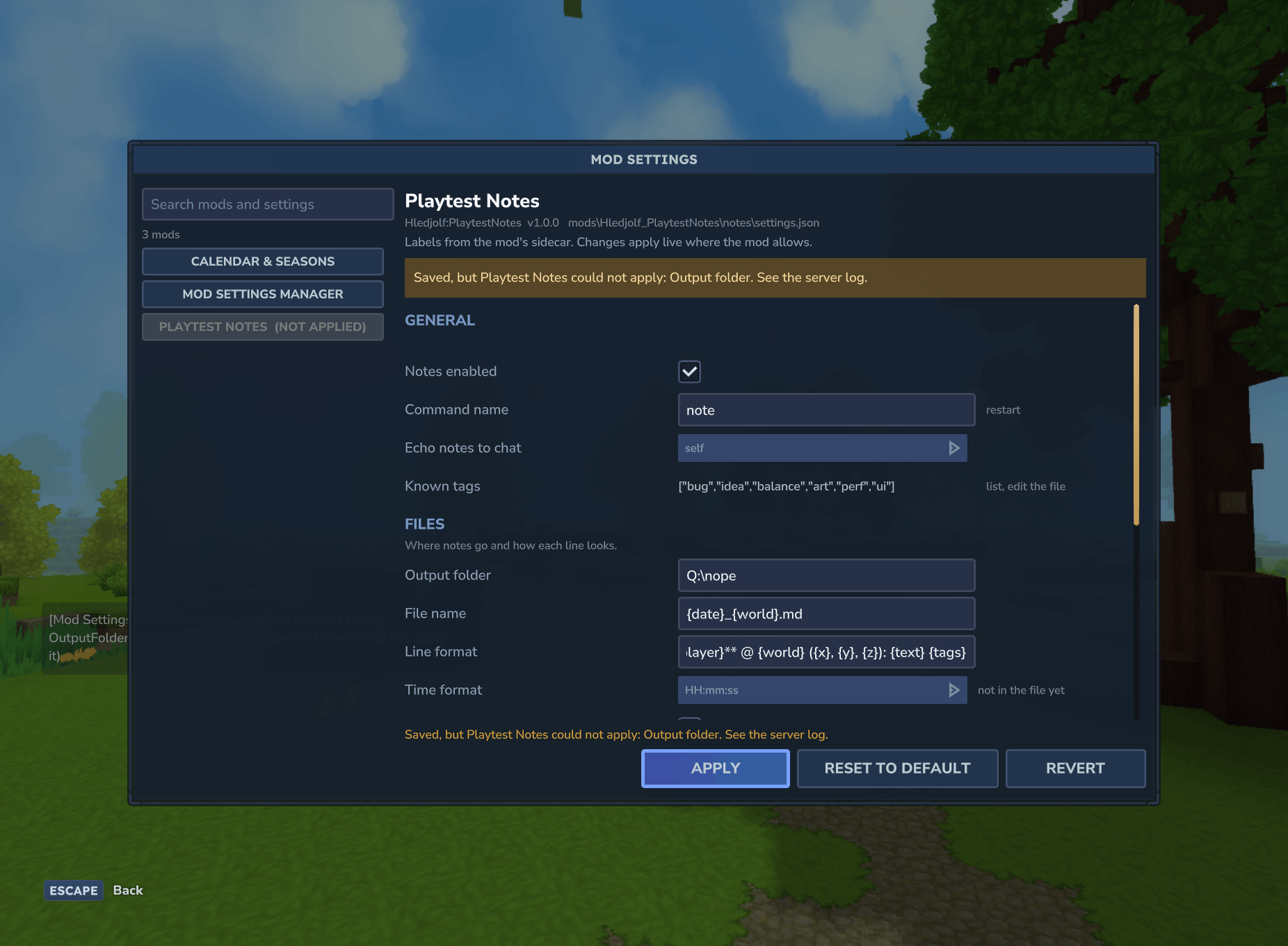Click the Apply button
Viewport: 1288px width, 946px height.
(x=716, y=769)
